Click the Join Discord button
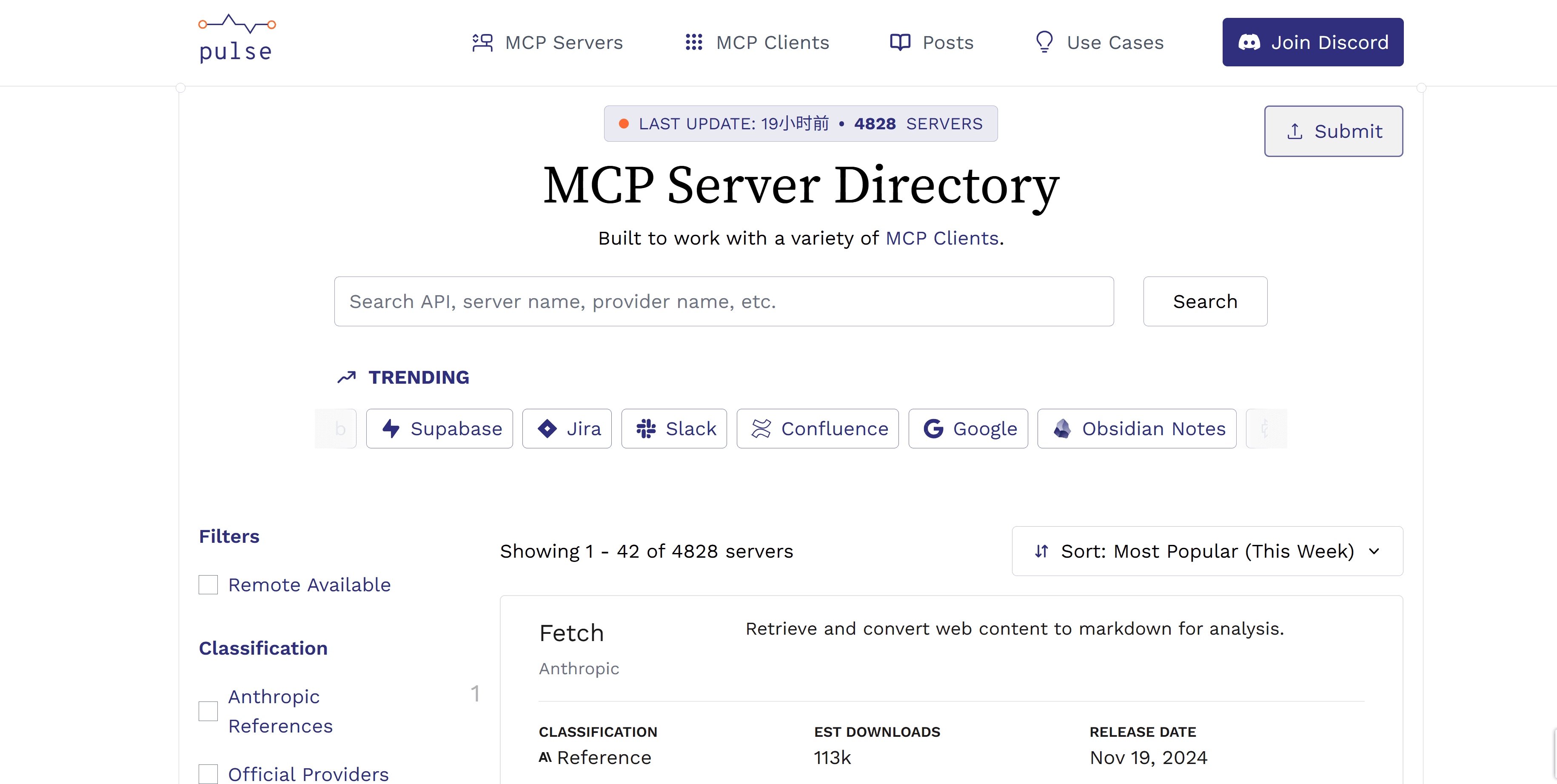1557x784 pixels. [1313, 42]
